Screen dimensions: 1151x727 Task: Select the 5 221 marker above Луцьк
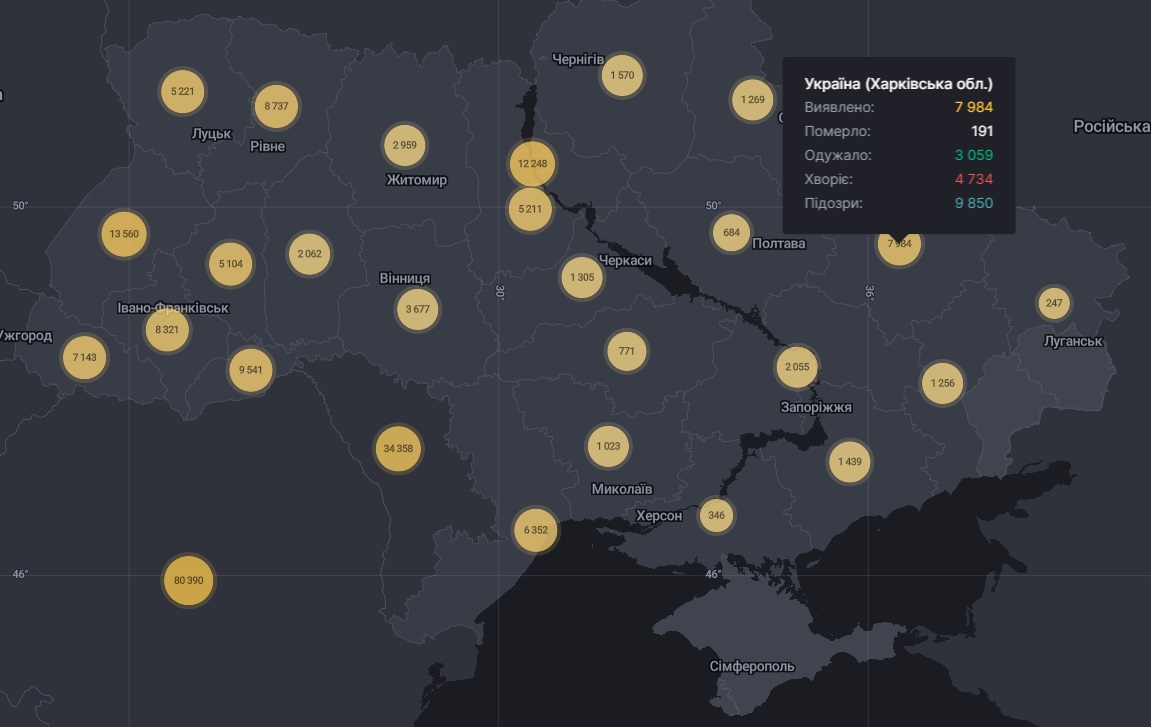pyautogui.click(x=183, y=91)
